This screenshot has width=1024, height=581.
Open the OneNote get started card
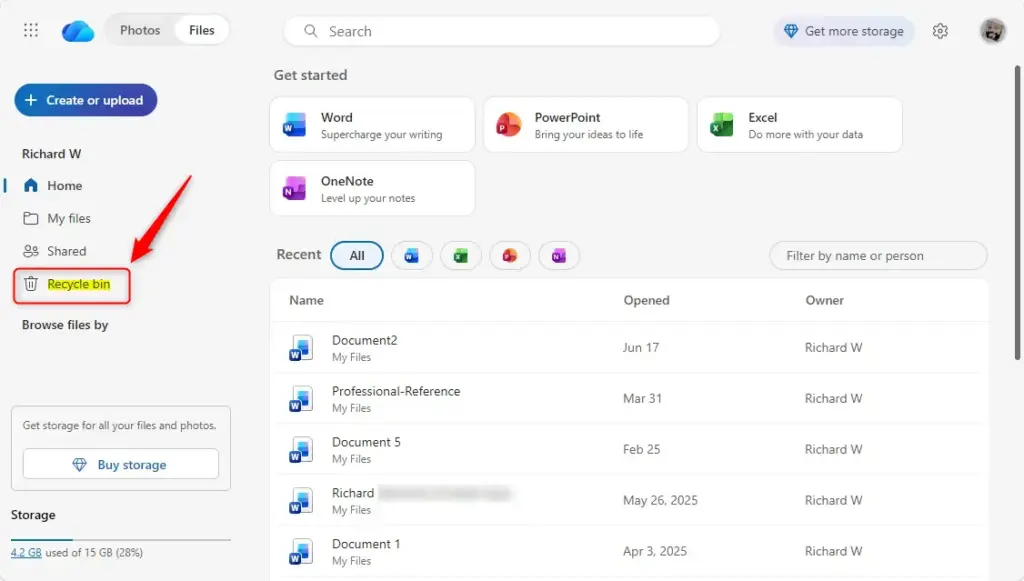coord(372,188)
